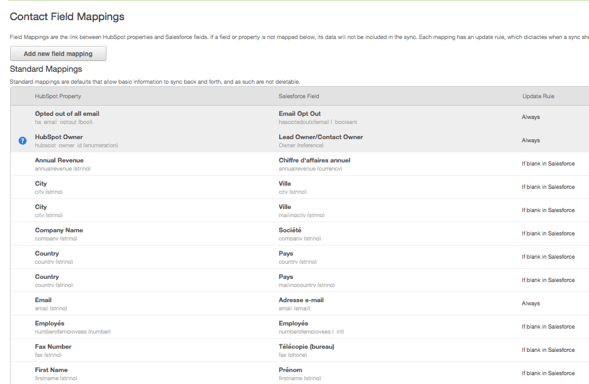Select the Fax Number property
The height and width of the screenshot is (384, 589).
click(x=53, y=346)
